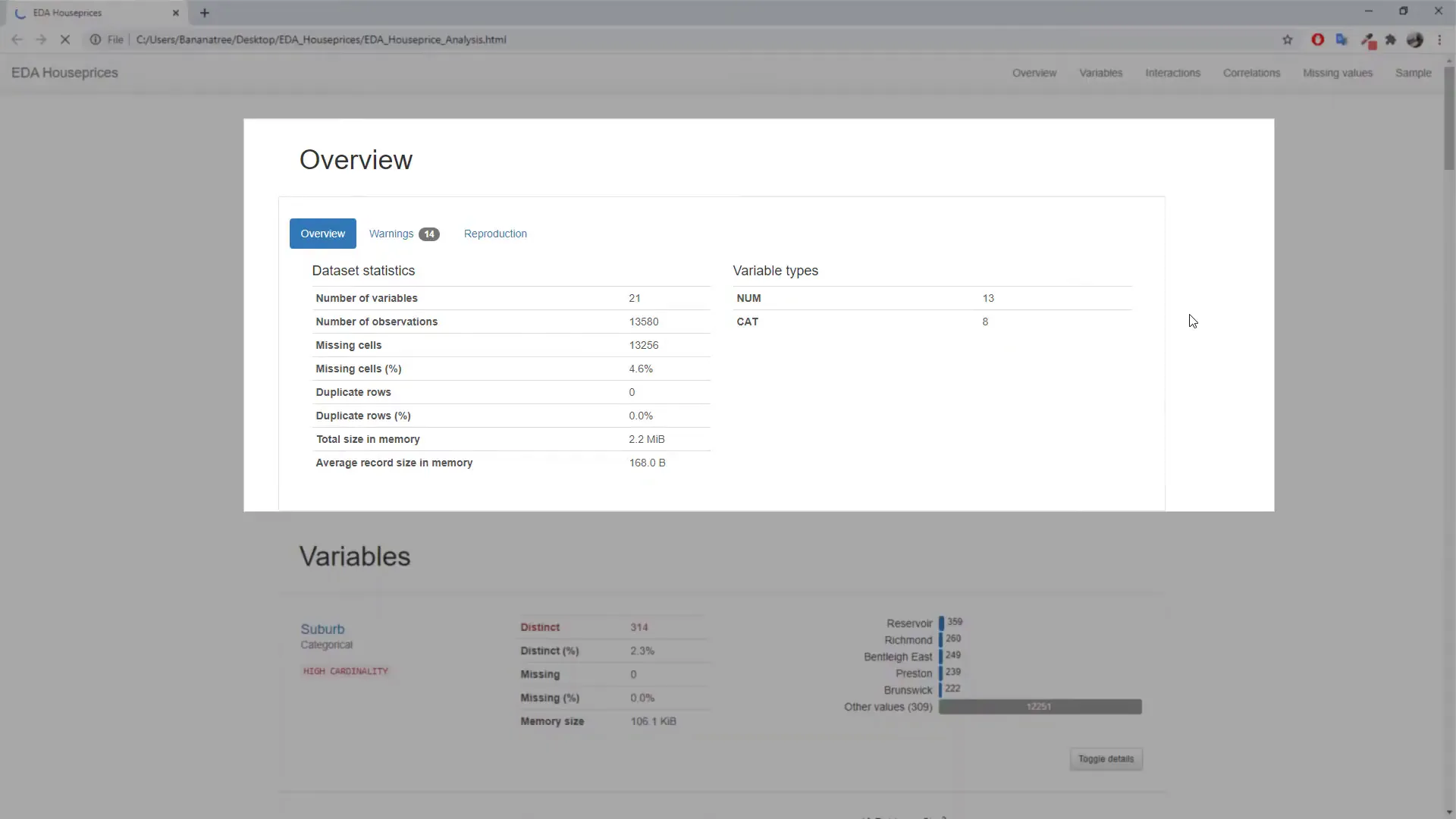The height and width of the screenshot is (819, 1456).
Task: Bookmark this page with the star icon
Action: click(1287, 40)
